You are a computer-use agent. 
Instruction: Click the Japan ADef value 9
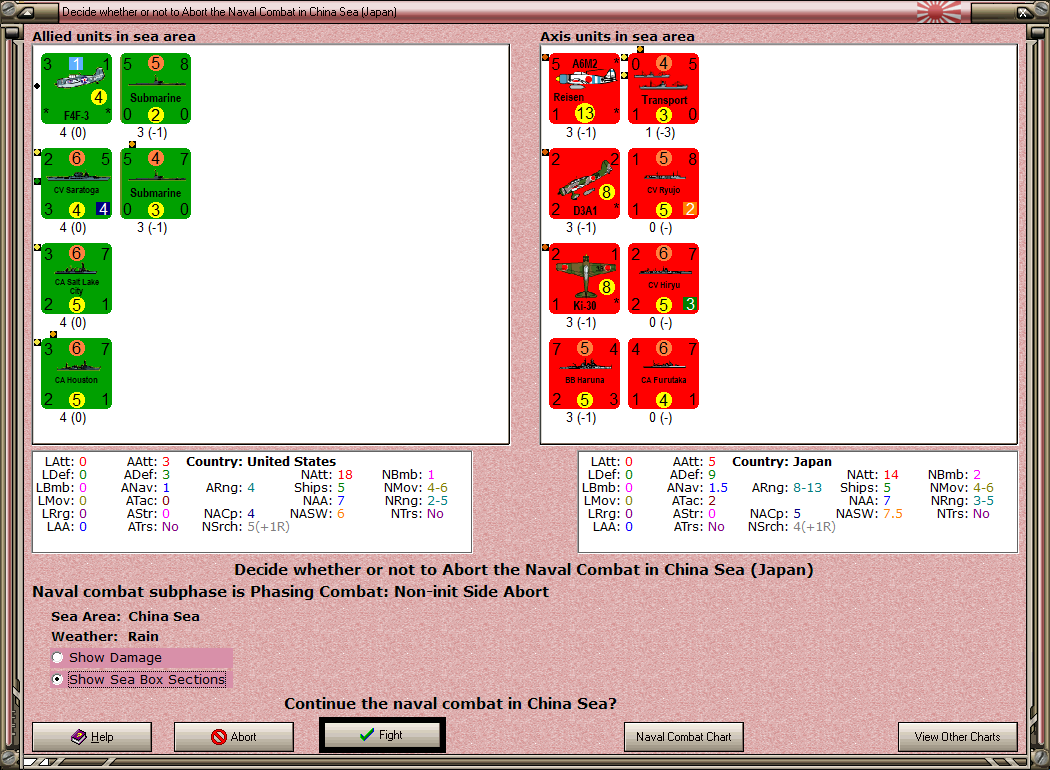pyautogui.click(x=712, y=474)
